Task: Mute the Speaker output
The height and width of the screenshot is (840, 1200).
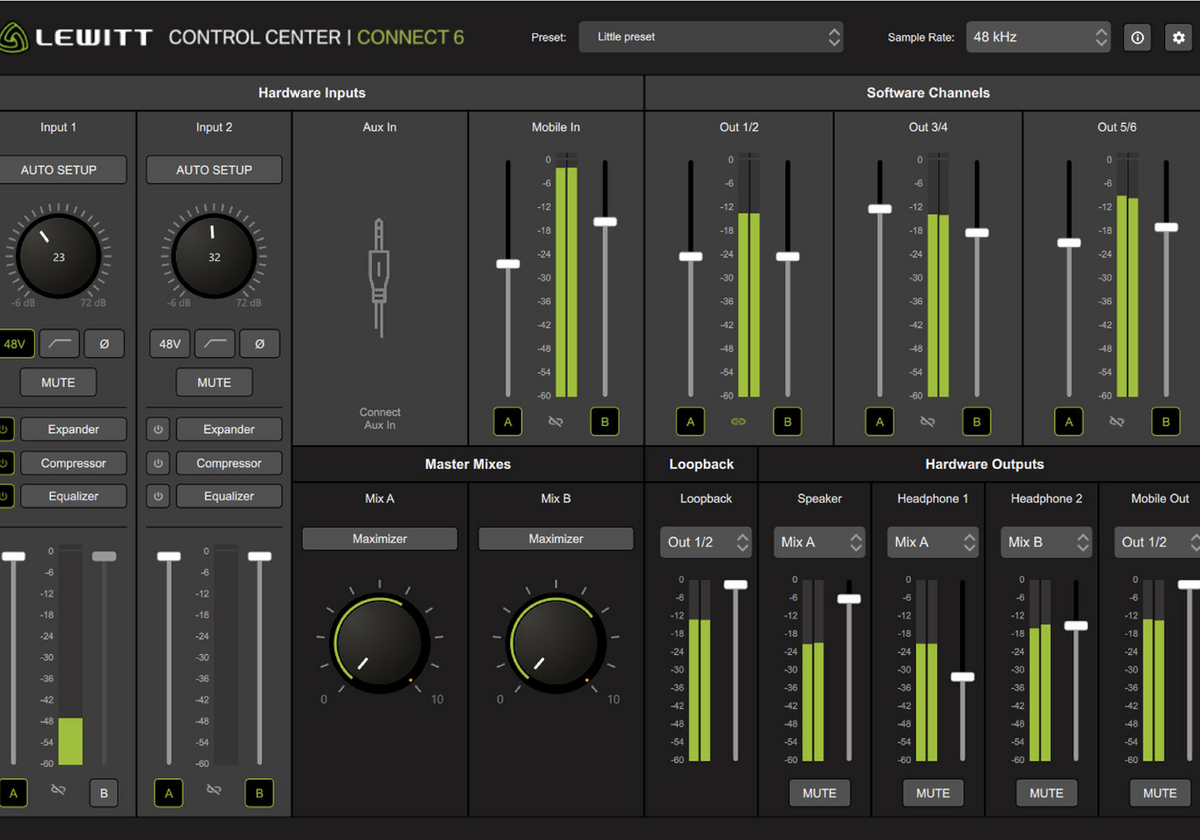Action: tap(820, 793)
